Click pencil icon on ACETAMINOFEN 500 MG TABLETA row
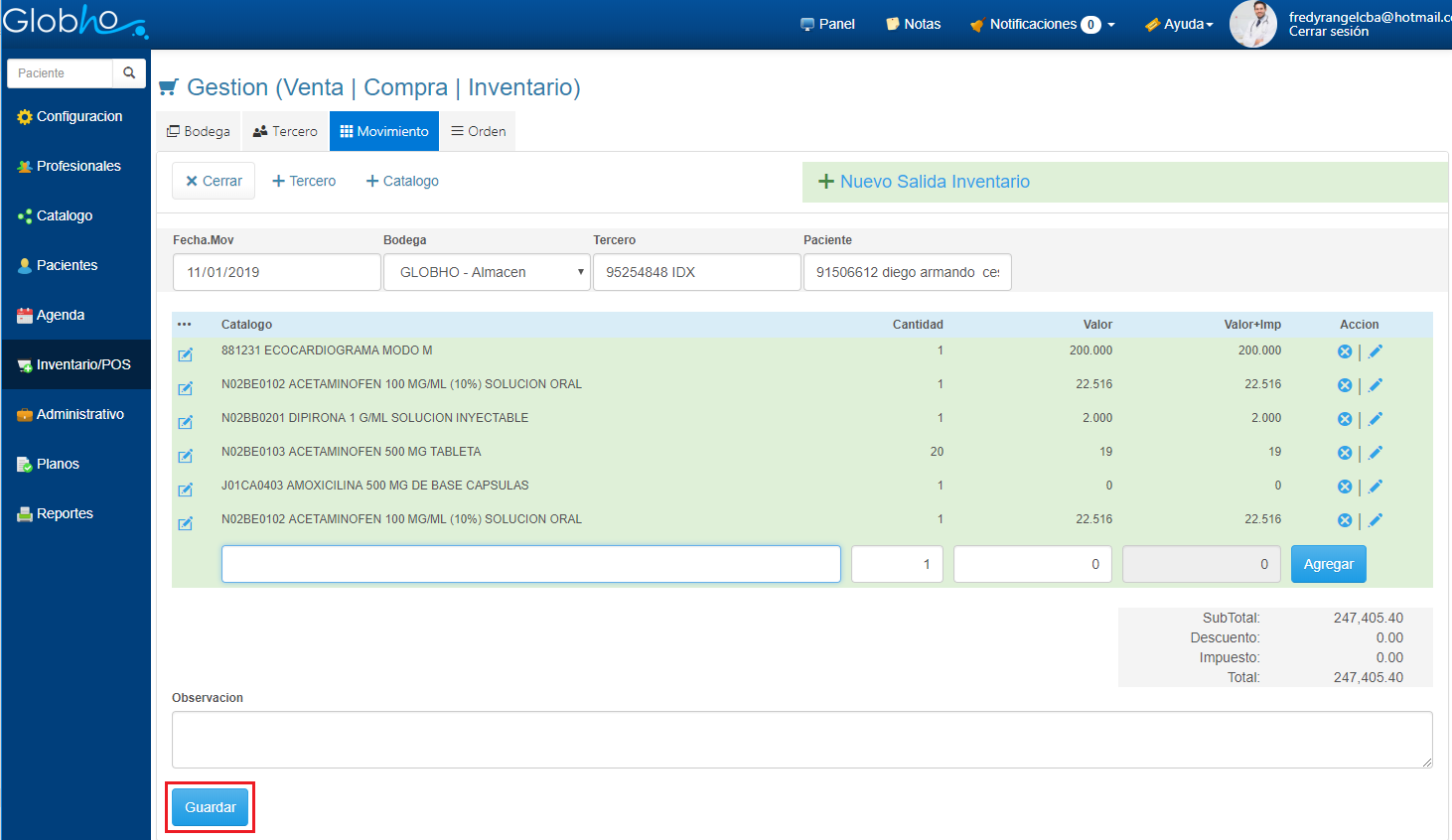This screenshot has width=1452, height=840. click(1376, 453)
